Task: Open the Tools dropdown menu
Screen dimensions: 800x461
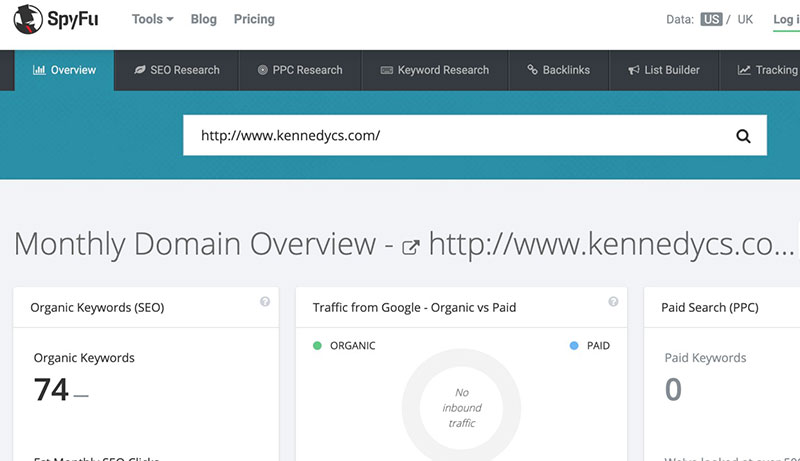Action: (x=153, y=19)
